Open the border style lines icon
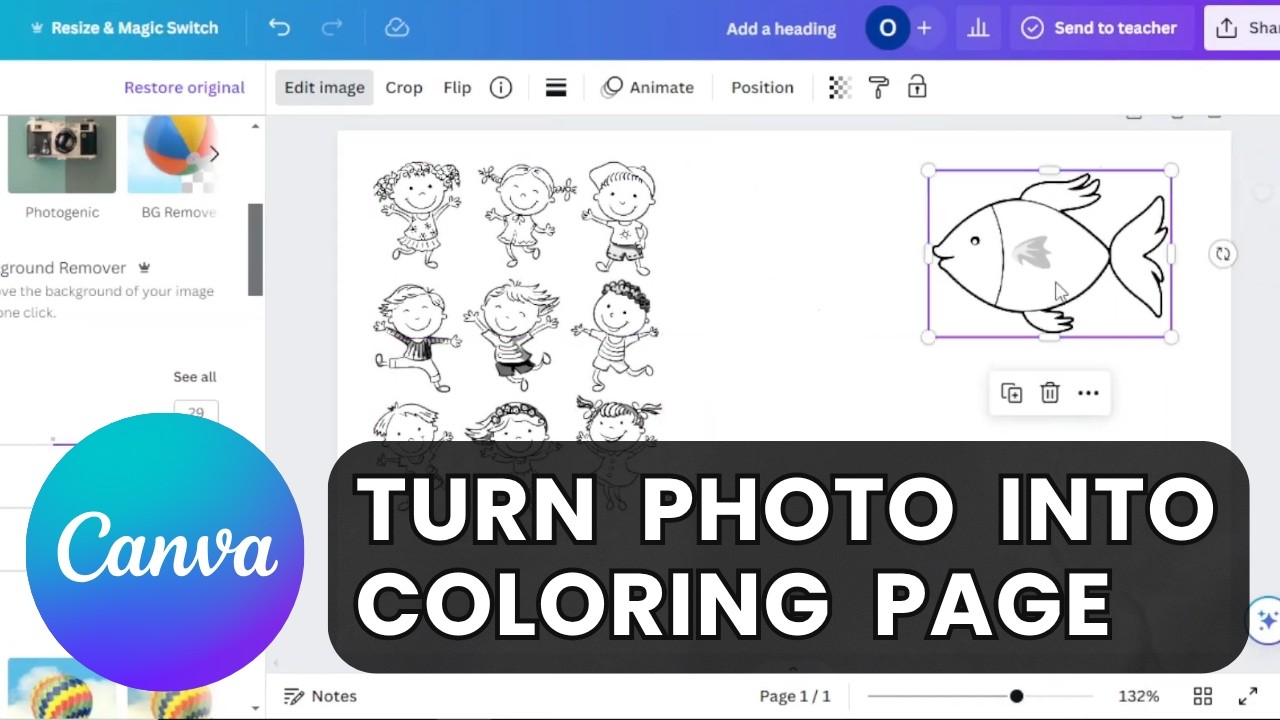This screenshot has height=720, width=1280. (x=556, y=87)
